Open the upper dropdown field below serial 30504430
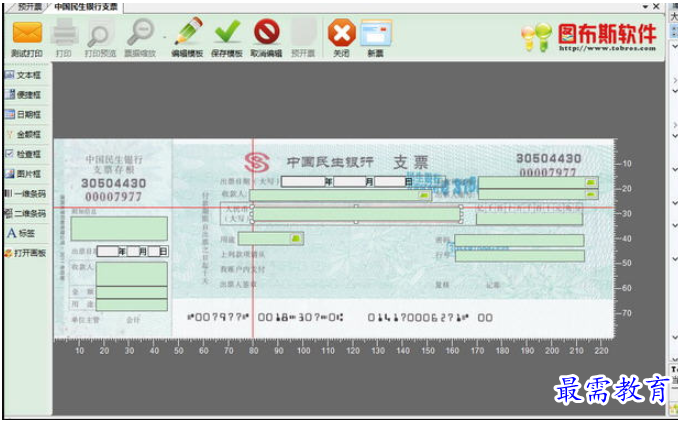This screenshot has height=421, width=678. pos(591,182)
